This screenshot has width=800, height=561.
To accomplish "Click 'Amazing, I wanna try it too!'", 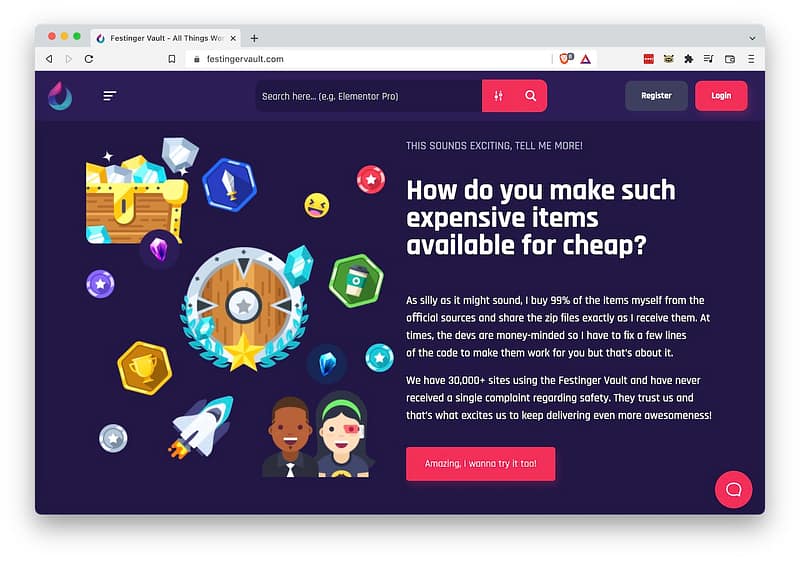I will pyautogui.click(x=481, y=464).
